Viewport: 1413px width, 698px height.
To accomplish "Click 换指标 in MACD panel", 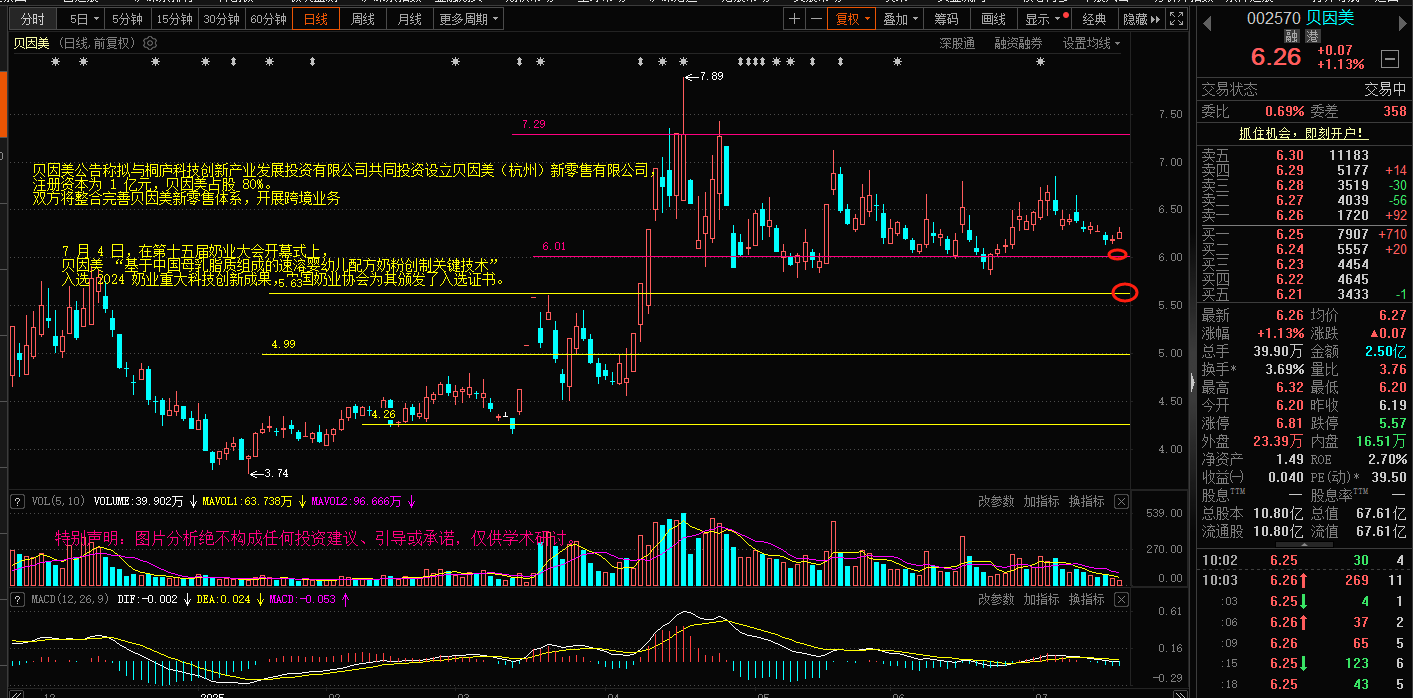I will 1086,599.
